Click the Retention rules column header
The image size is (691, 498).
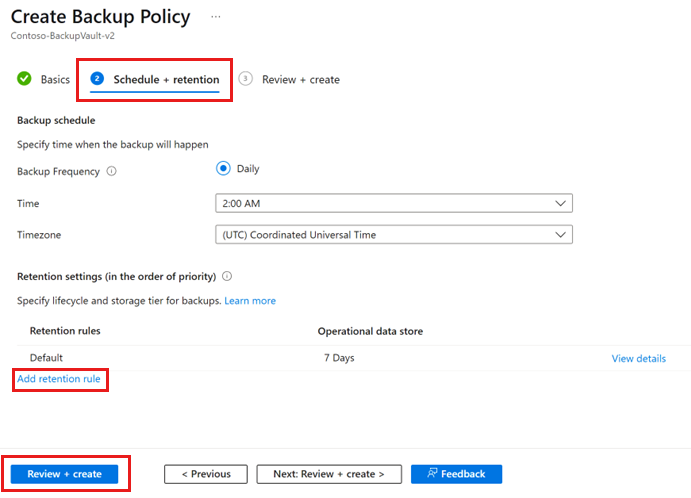point(65,331)
